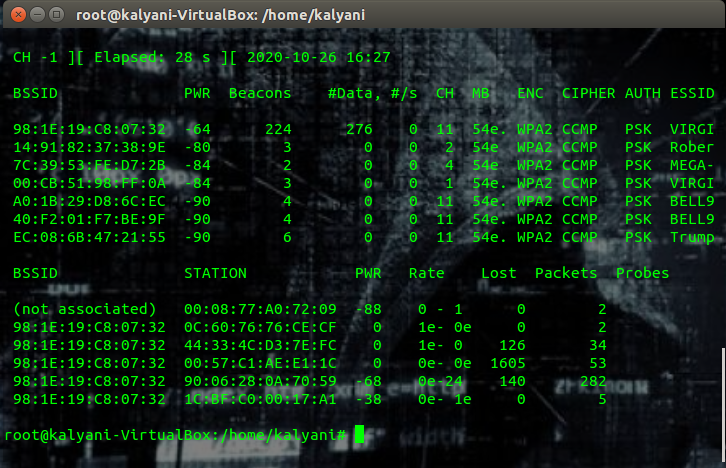Maximize the terminal window

pyautogui.click(x=56, y=15)
